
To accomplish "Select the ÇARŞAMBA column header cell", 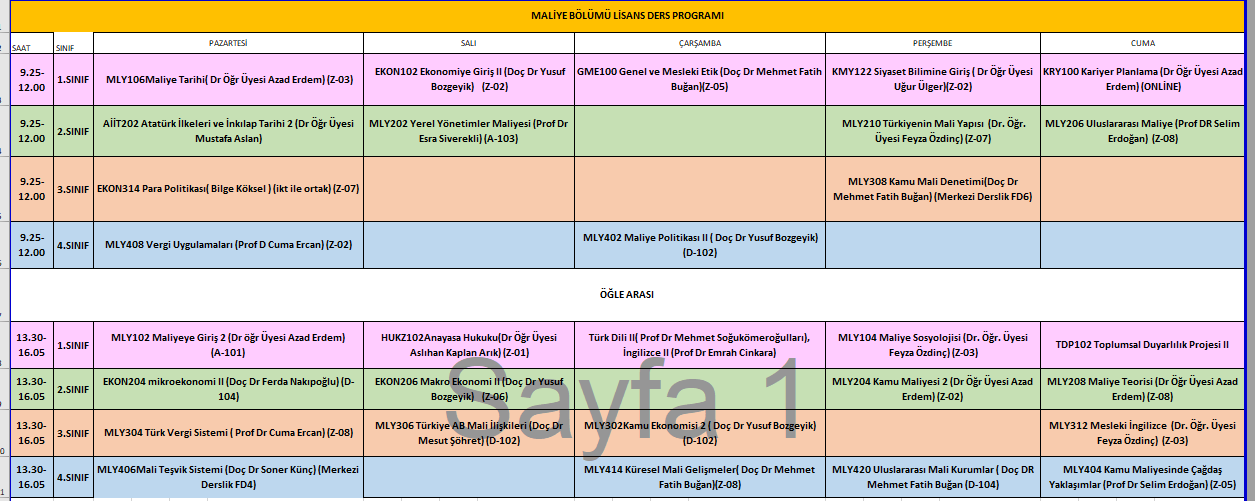I will [x=699, y=44].
